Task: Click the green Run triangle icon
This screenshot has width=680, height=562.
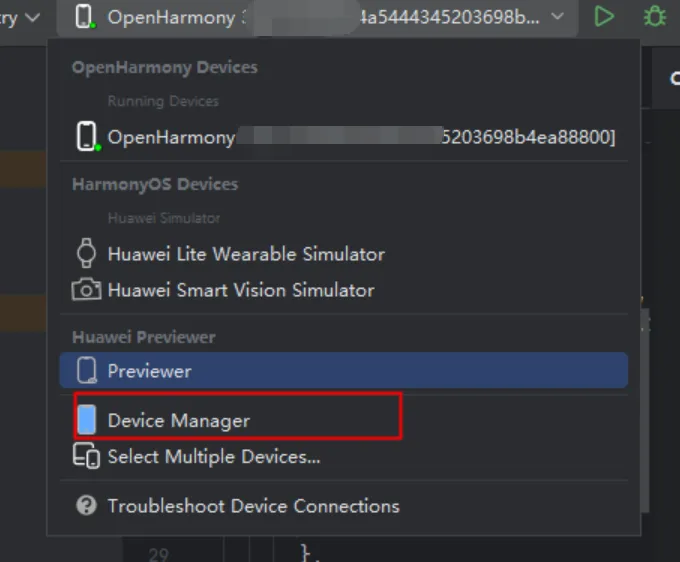Action: pos(604,17)
